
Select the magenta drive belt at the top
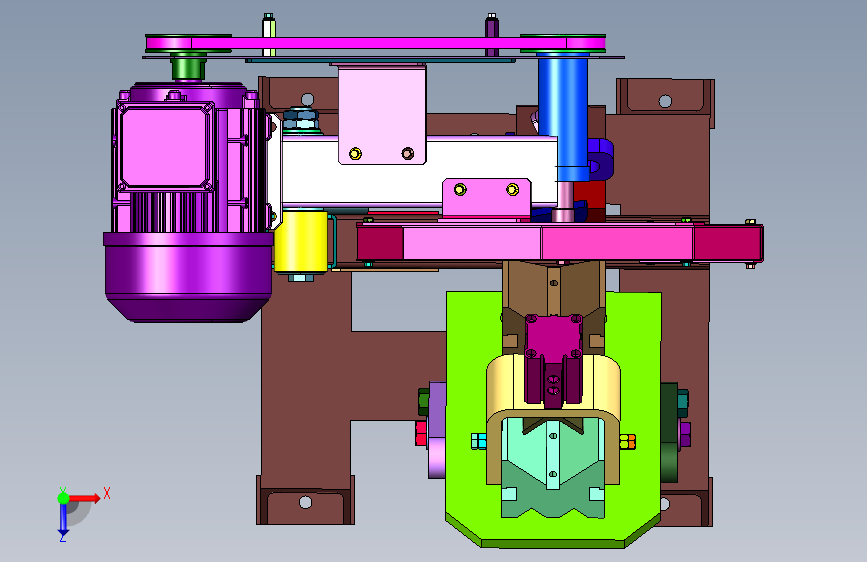click(x=375, y=43)
